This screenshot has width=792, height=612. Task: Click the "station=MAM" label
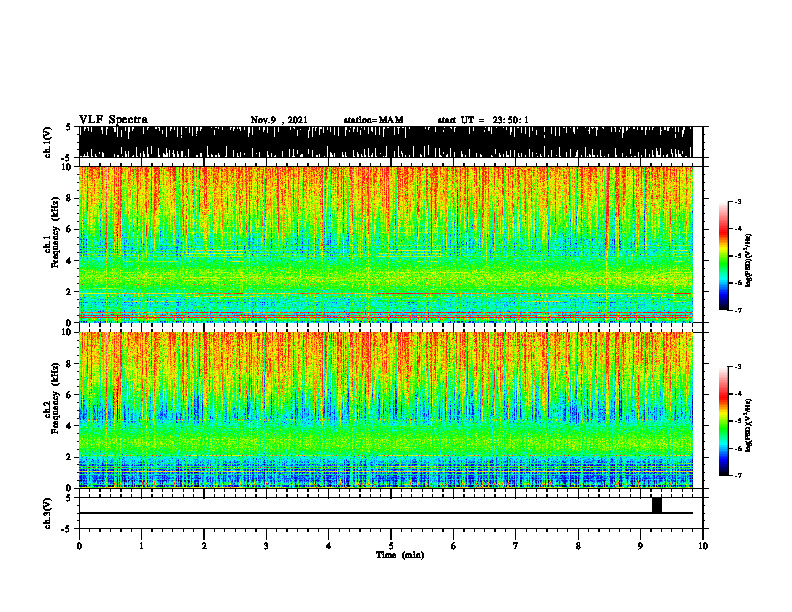pyautogui.click(x=373, y=120)
